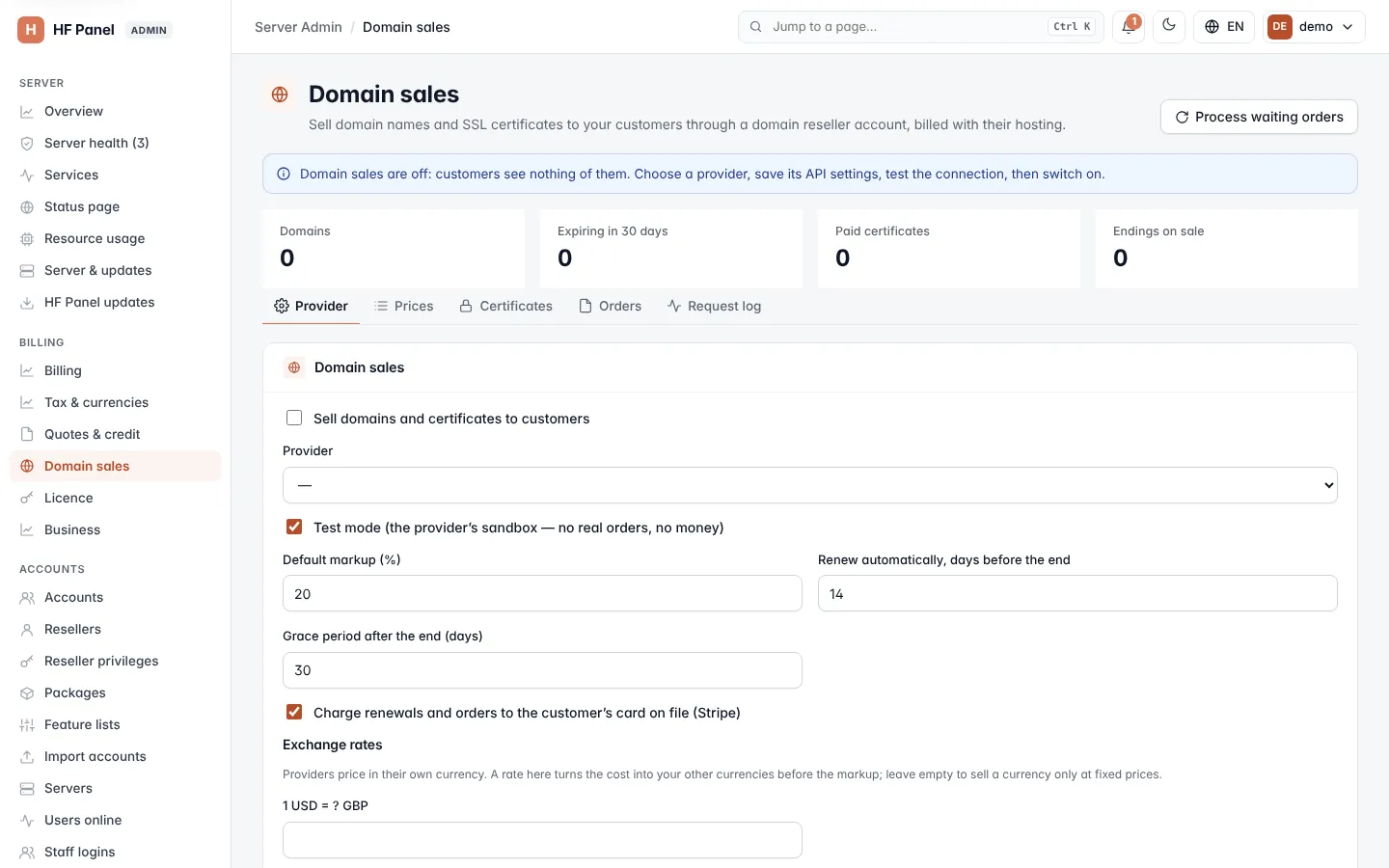Screen dimensions: 1389x868
Task: Open the demo user account menu
Action: 1314,27
